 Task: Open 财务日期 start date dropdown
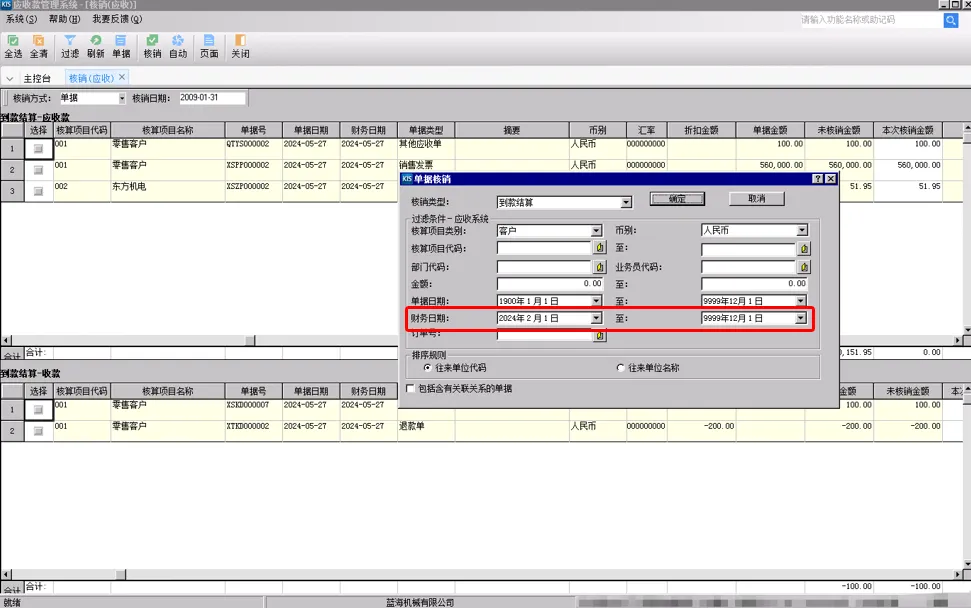[x=596, y=318]
